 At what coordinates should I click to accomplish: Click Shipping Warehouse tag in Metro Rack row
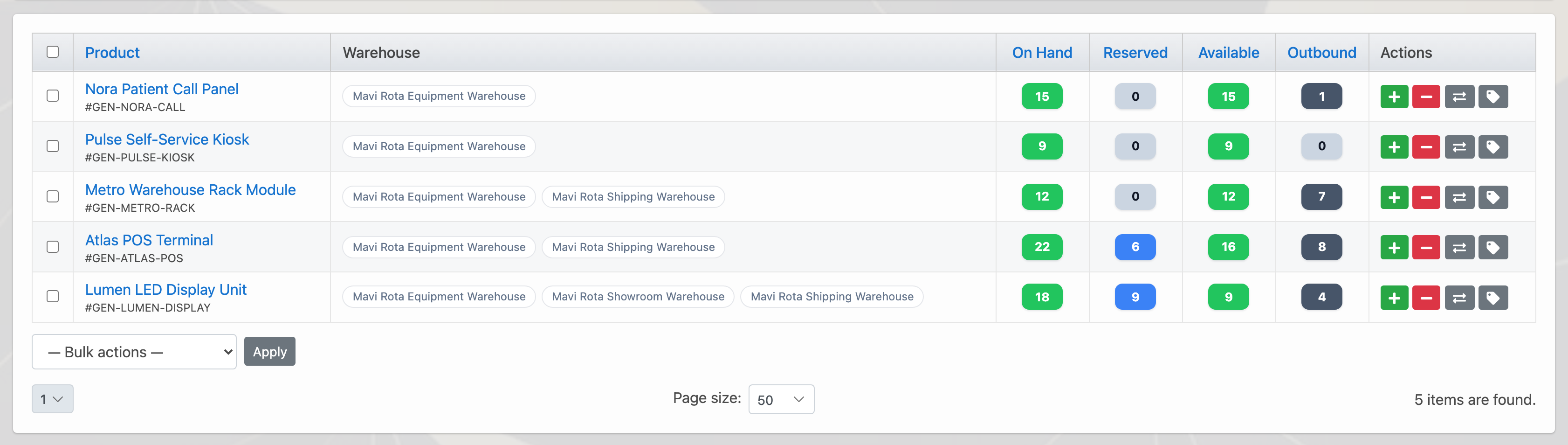633,197
